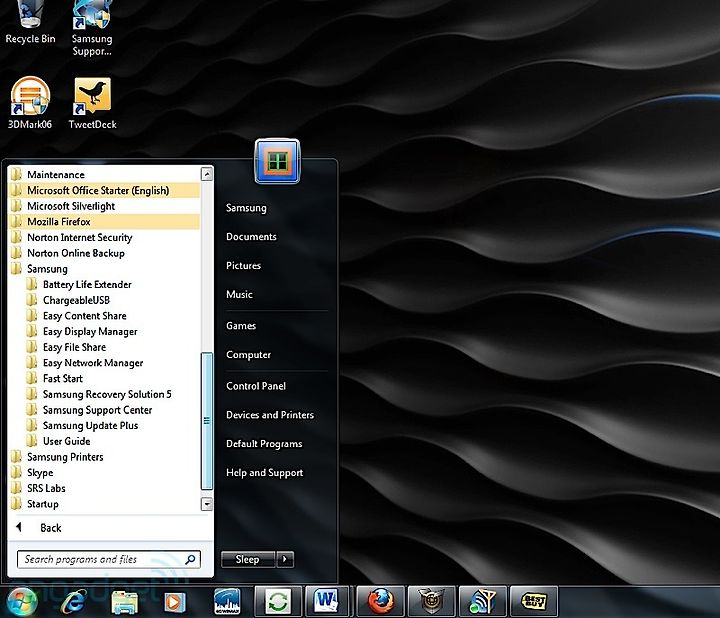Expand the Samsung Printers folder
The width and height of the screenshot is (720, 618).
(x=104, y=457)
